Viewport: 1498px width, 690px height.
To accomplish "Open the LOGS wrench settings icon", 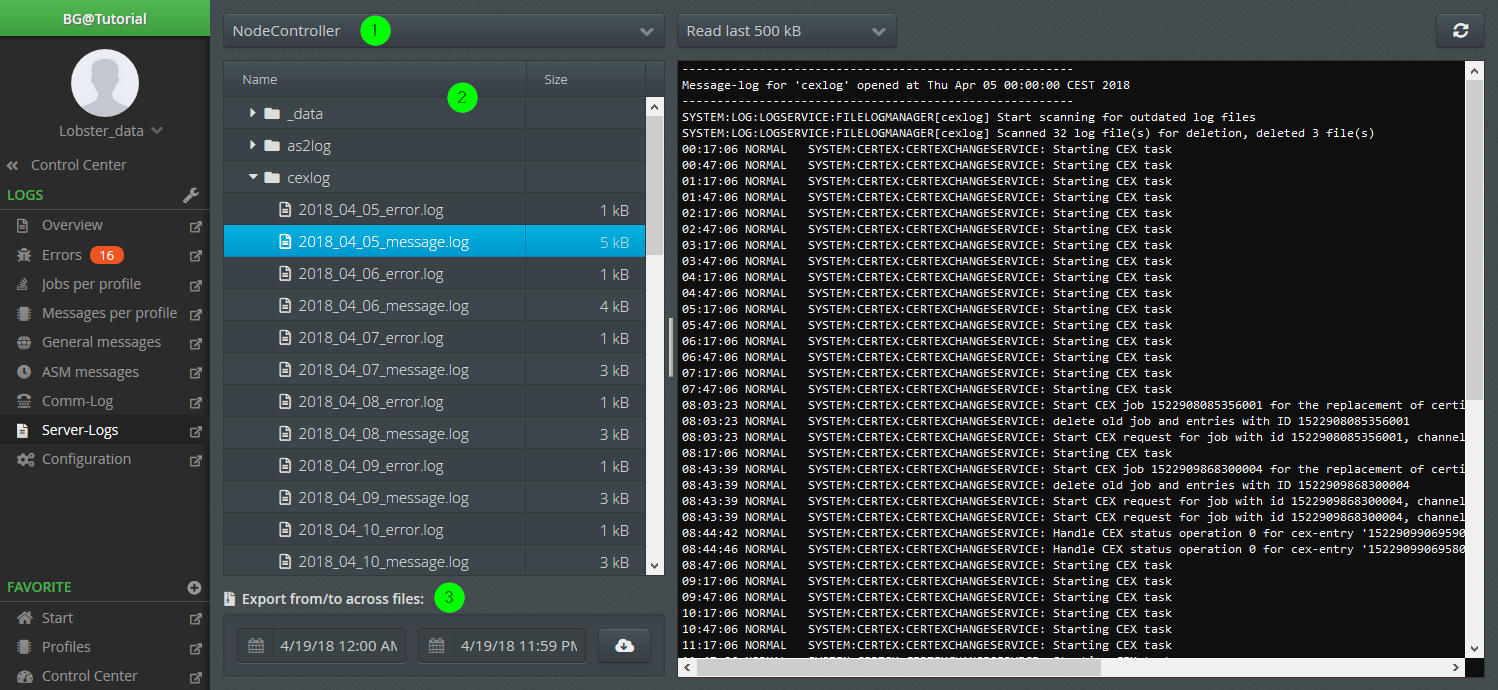I will coord(192,195).
